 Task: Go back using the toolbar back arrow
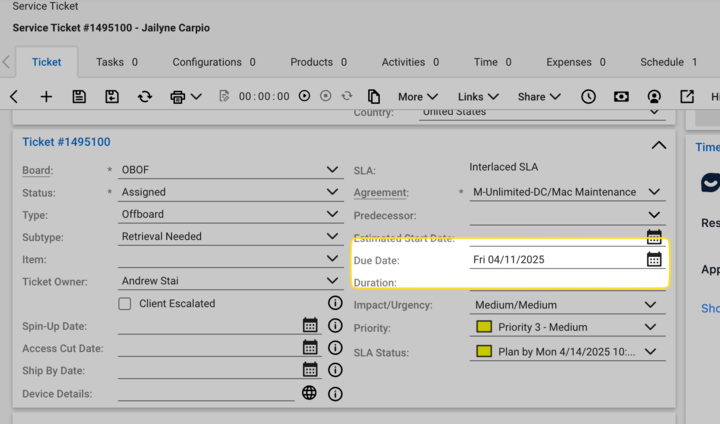[14, 97]
